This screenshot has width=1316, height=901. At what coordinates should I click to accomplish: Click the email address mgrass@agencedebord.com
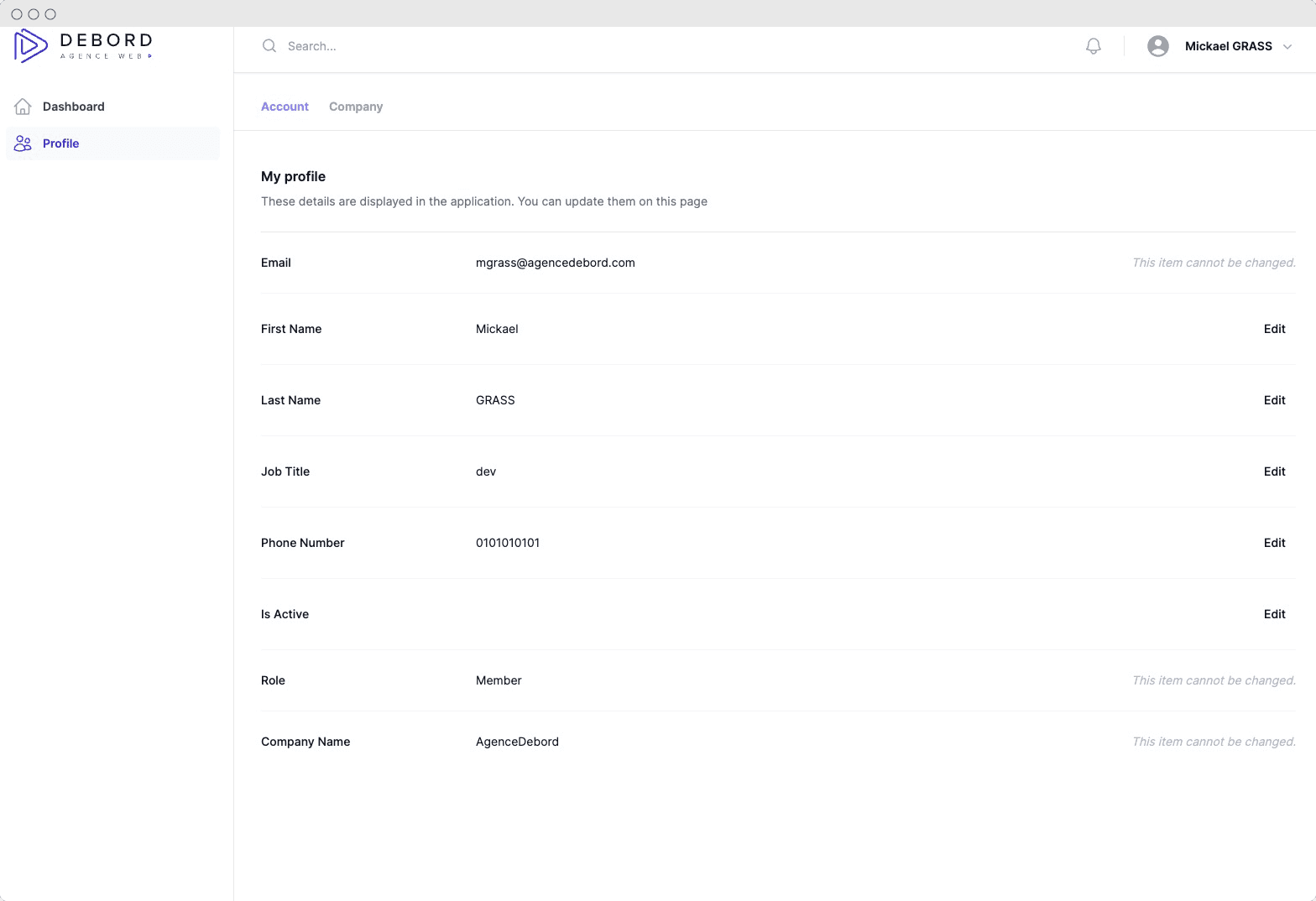pos(555,263)
